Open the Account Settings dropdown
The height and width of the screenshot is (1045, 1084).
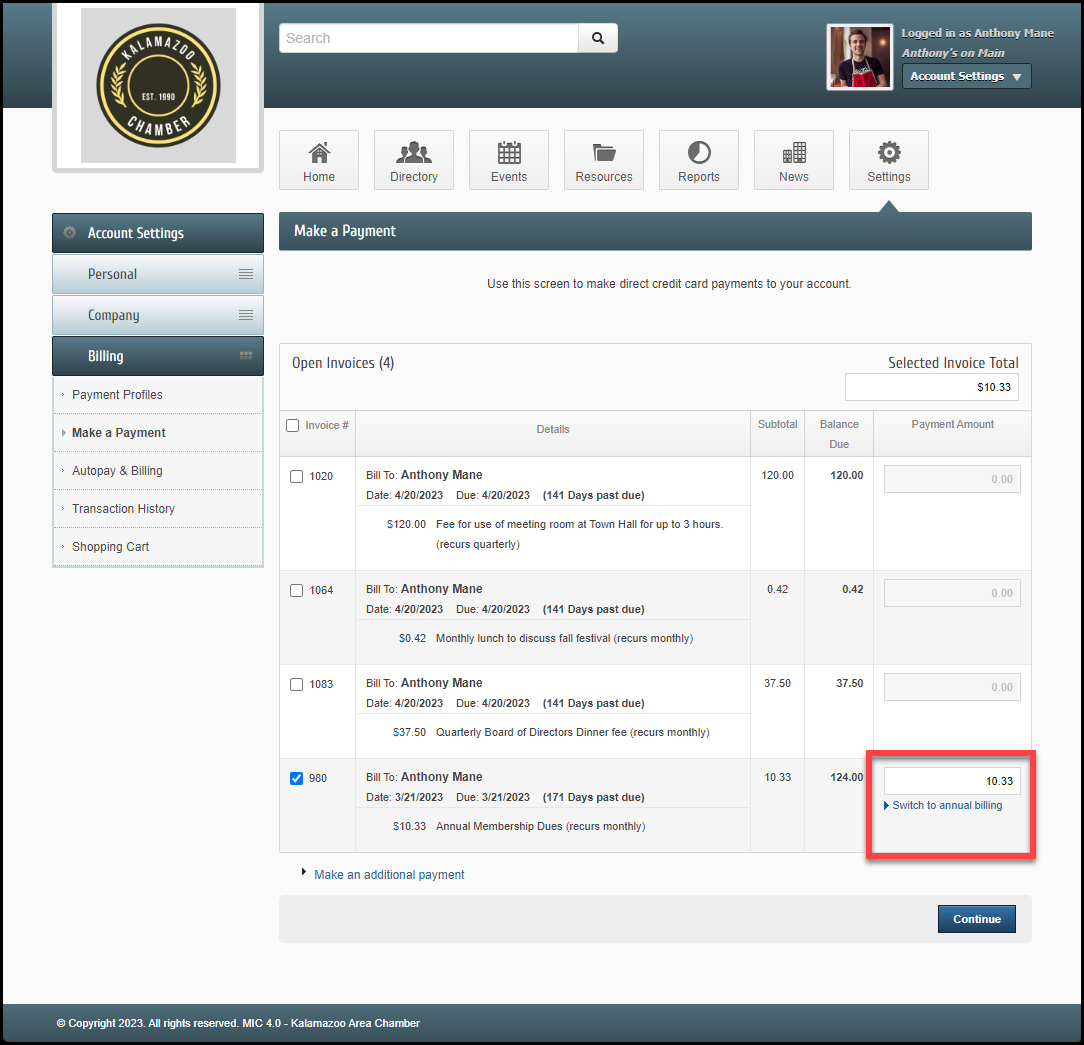966,76
